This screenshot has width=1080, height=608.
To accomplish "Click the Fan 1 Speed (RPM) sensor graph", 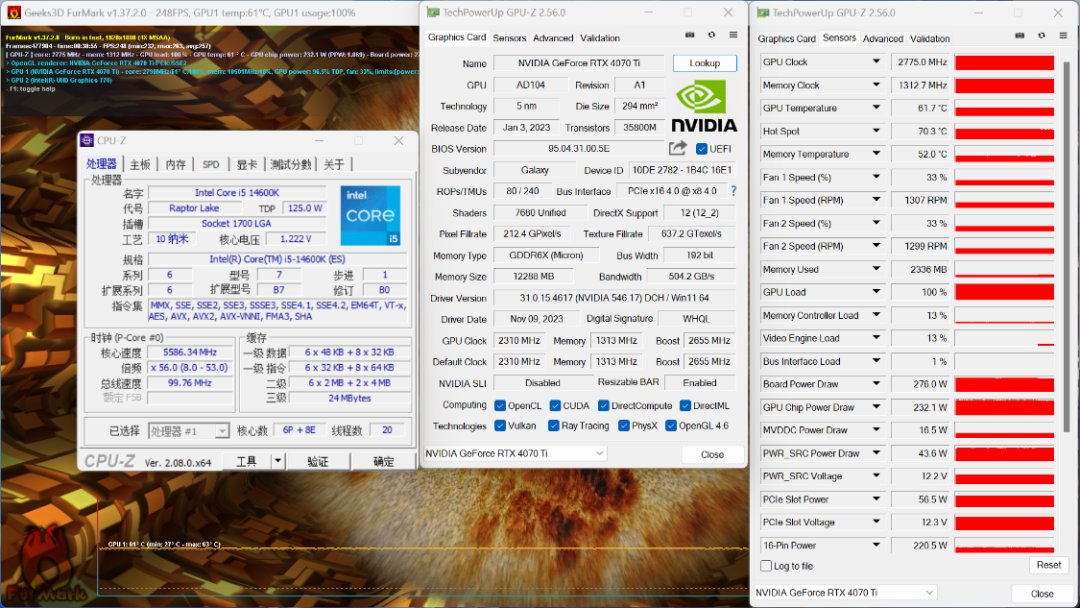I will [x=1004, y=200].
